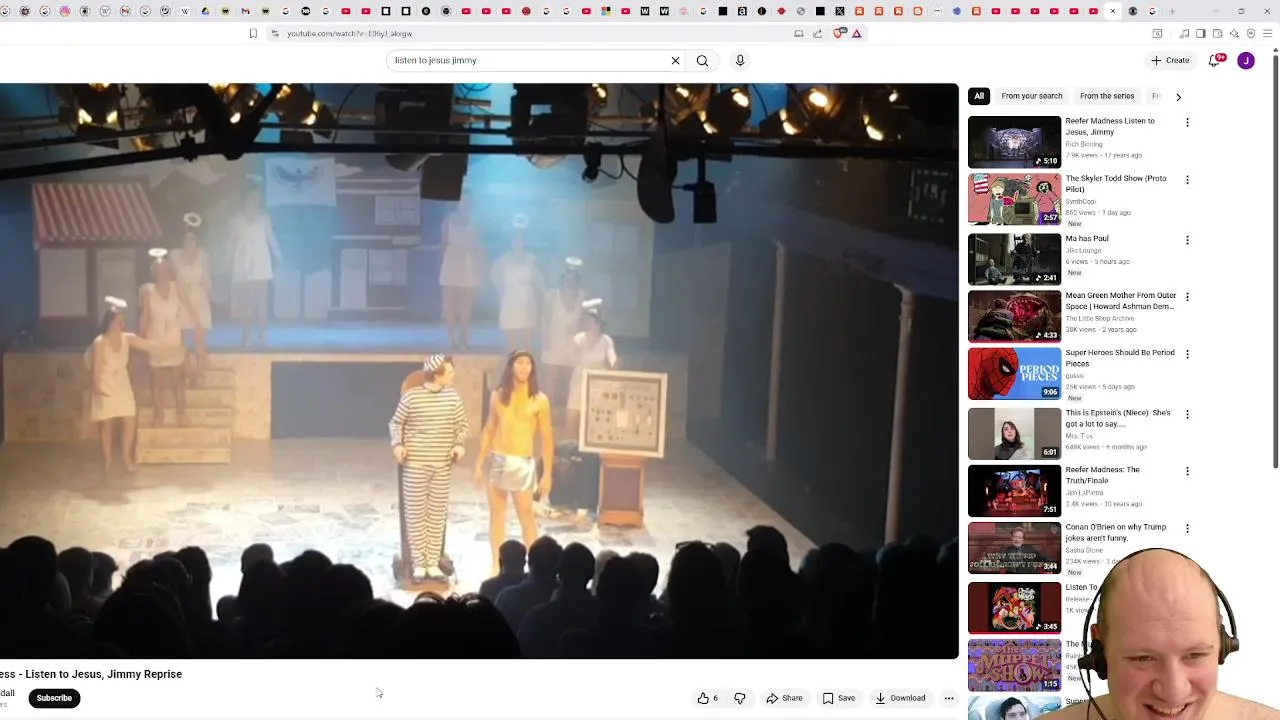
Task: Open Conan O'Brien on Trump jokes title
Action: [1116, 532]
